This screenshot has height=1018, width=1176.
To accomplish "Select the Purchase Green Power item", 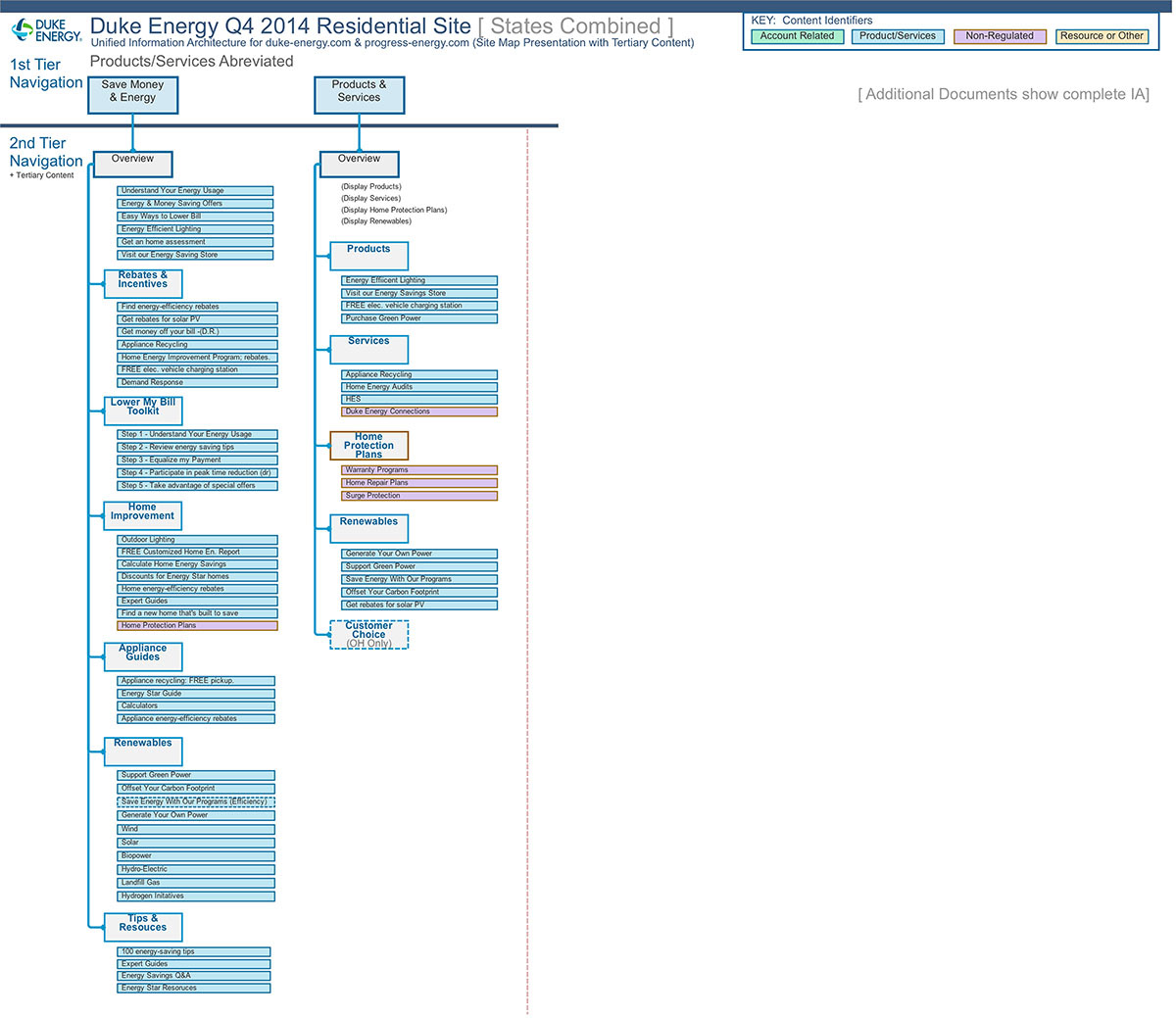I will (419, 318).
